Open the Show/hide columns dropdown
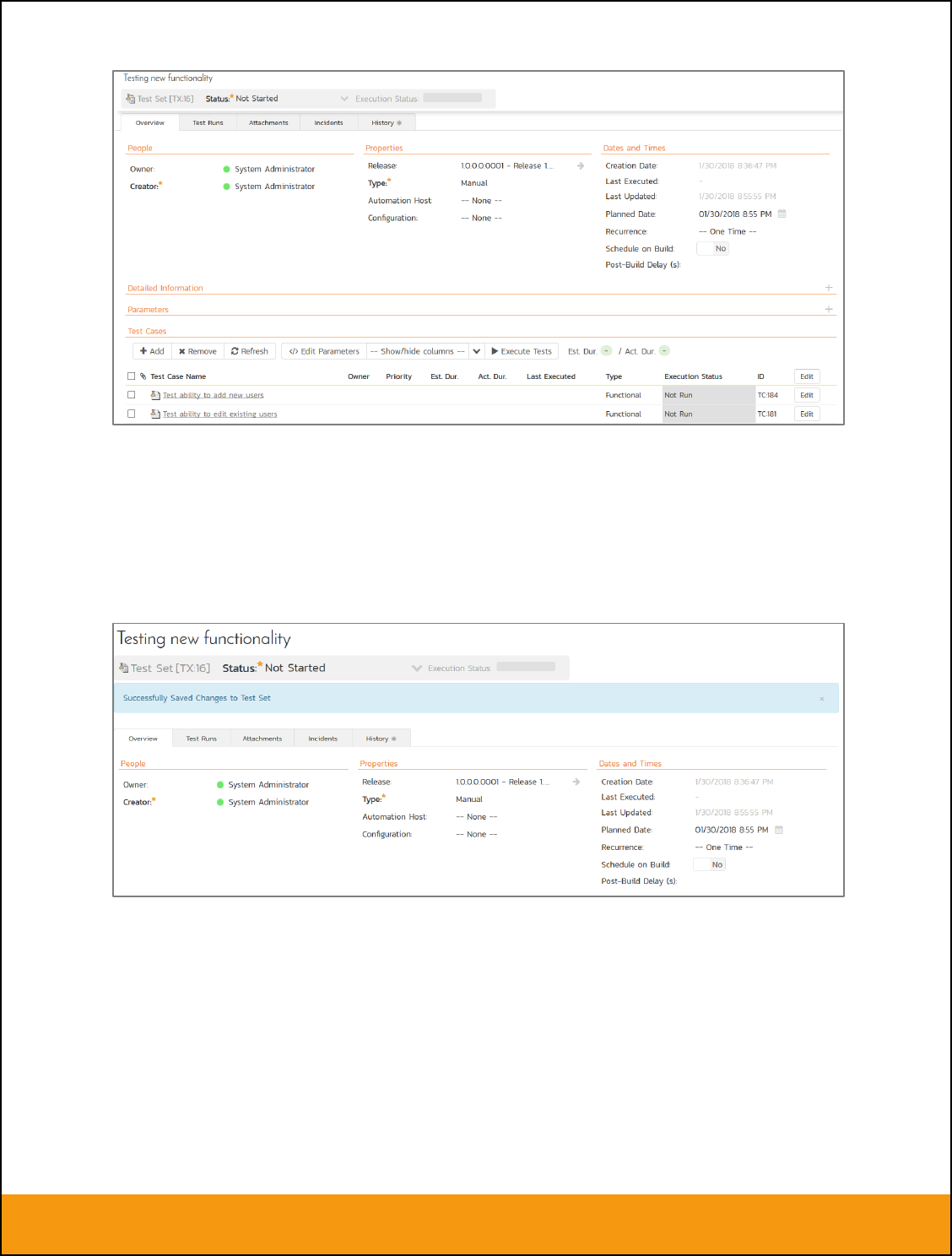The height and width of the screenshot is (1256, 952). pyautogui.click(x=417, y=351)
